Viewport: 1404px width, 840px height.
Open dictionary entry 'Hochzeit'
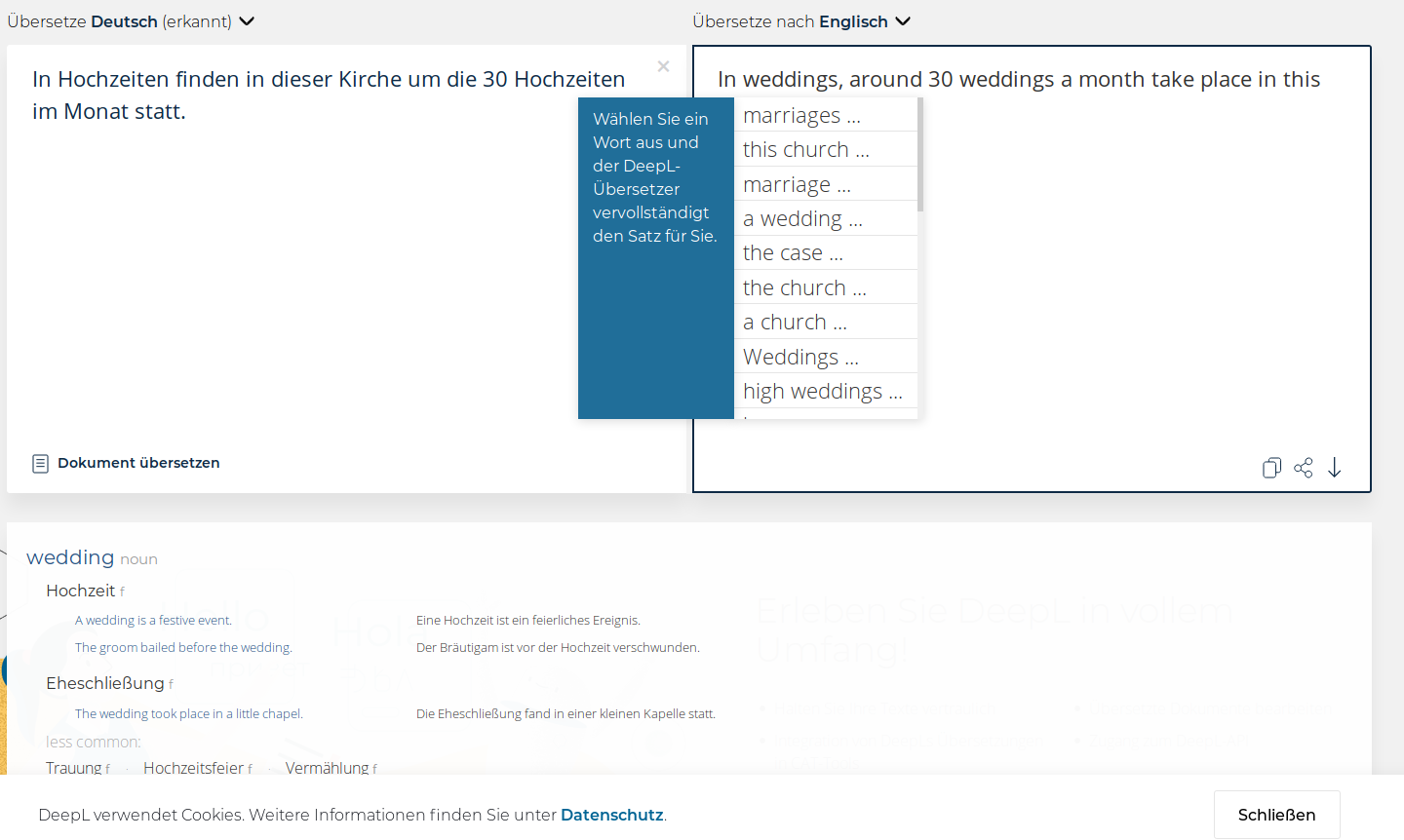point(80,591)
